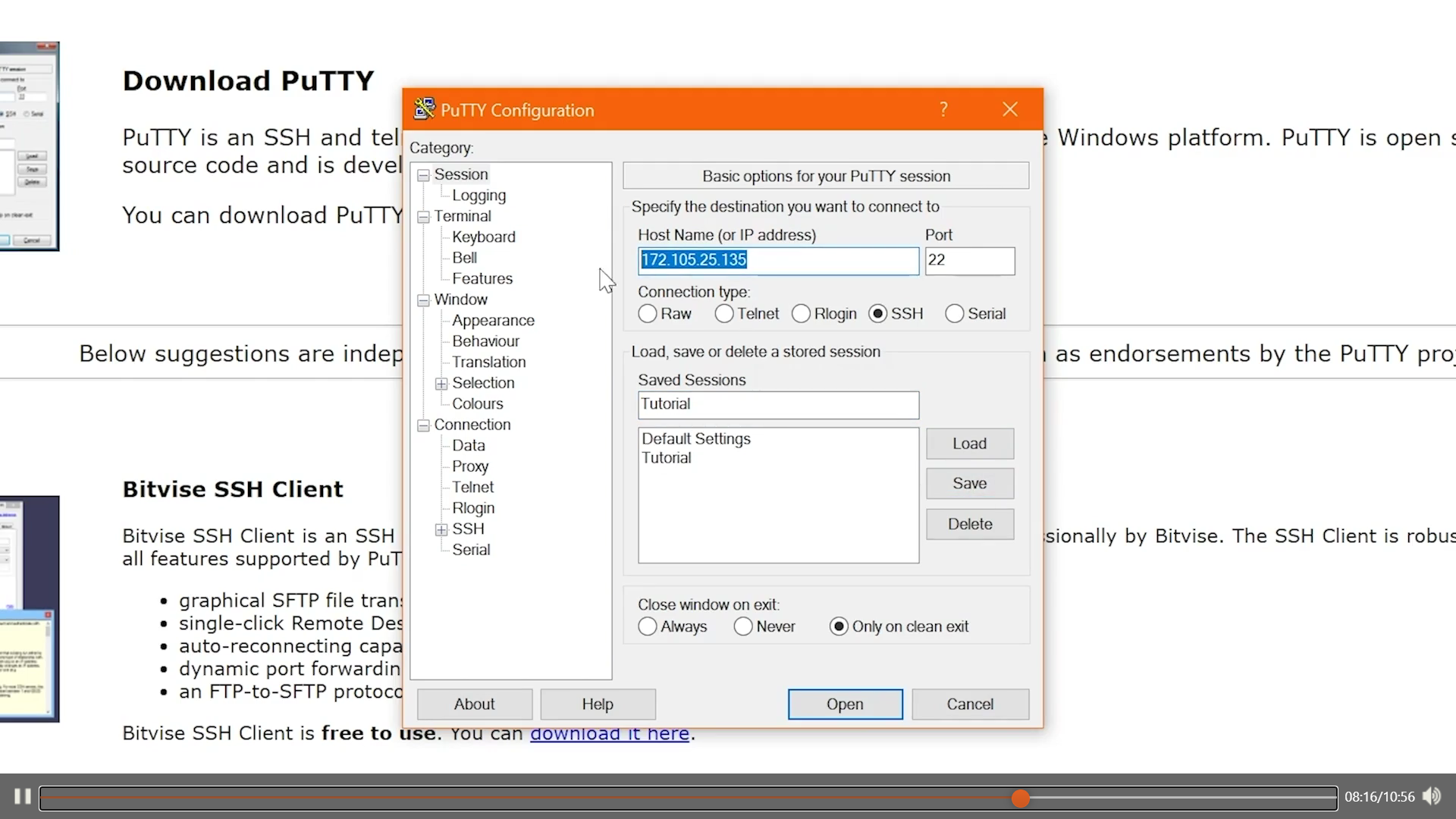This screenshot has height=819, width=1456.
Task: Click the PuTTY screenshot thumbnail
Action: tap(29, 146)
